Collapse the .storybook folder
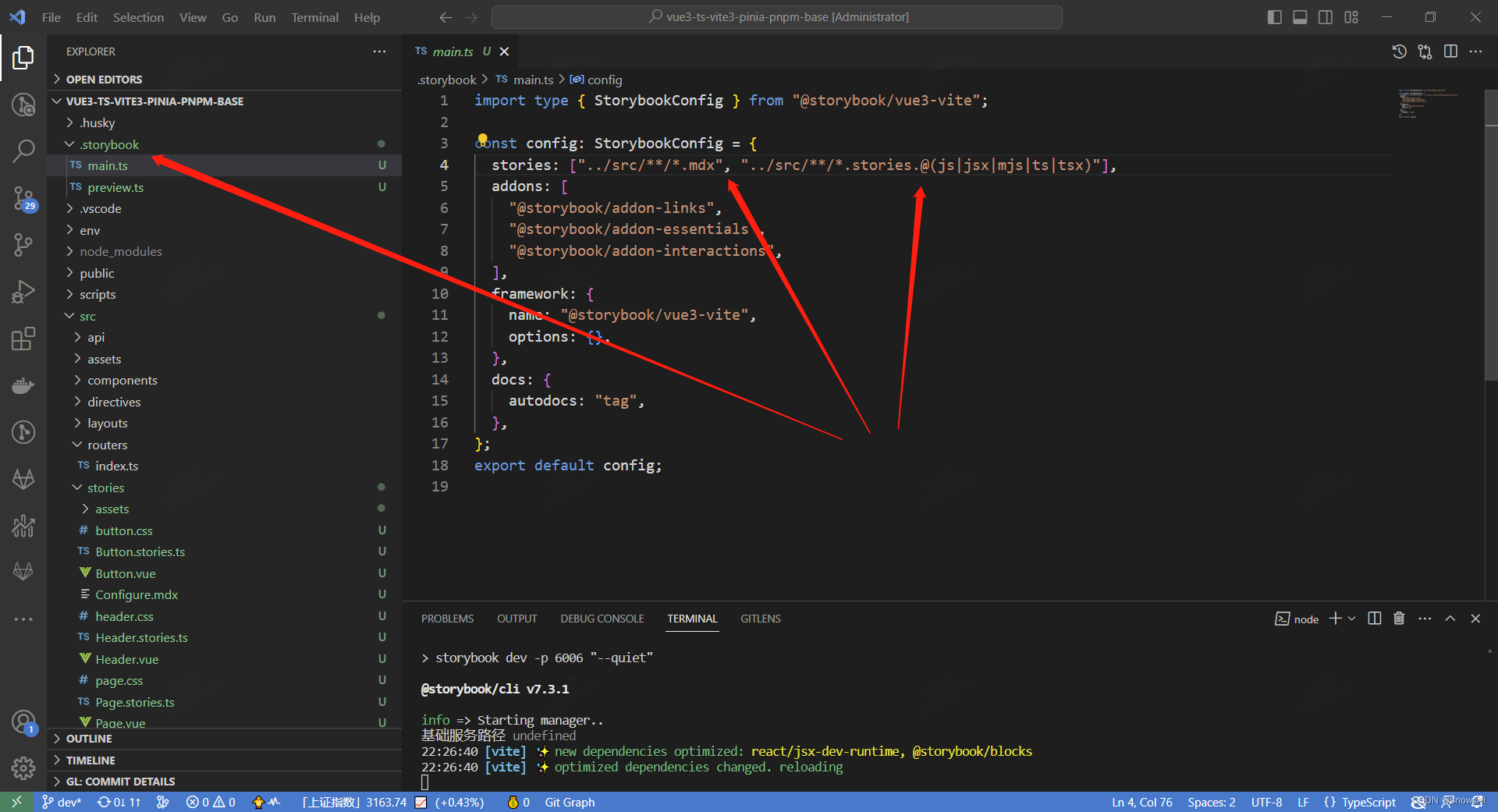This screenshot has width=1498, height=812. (225, 144)
